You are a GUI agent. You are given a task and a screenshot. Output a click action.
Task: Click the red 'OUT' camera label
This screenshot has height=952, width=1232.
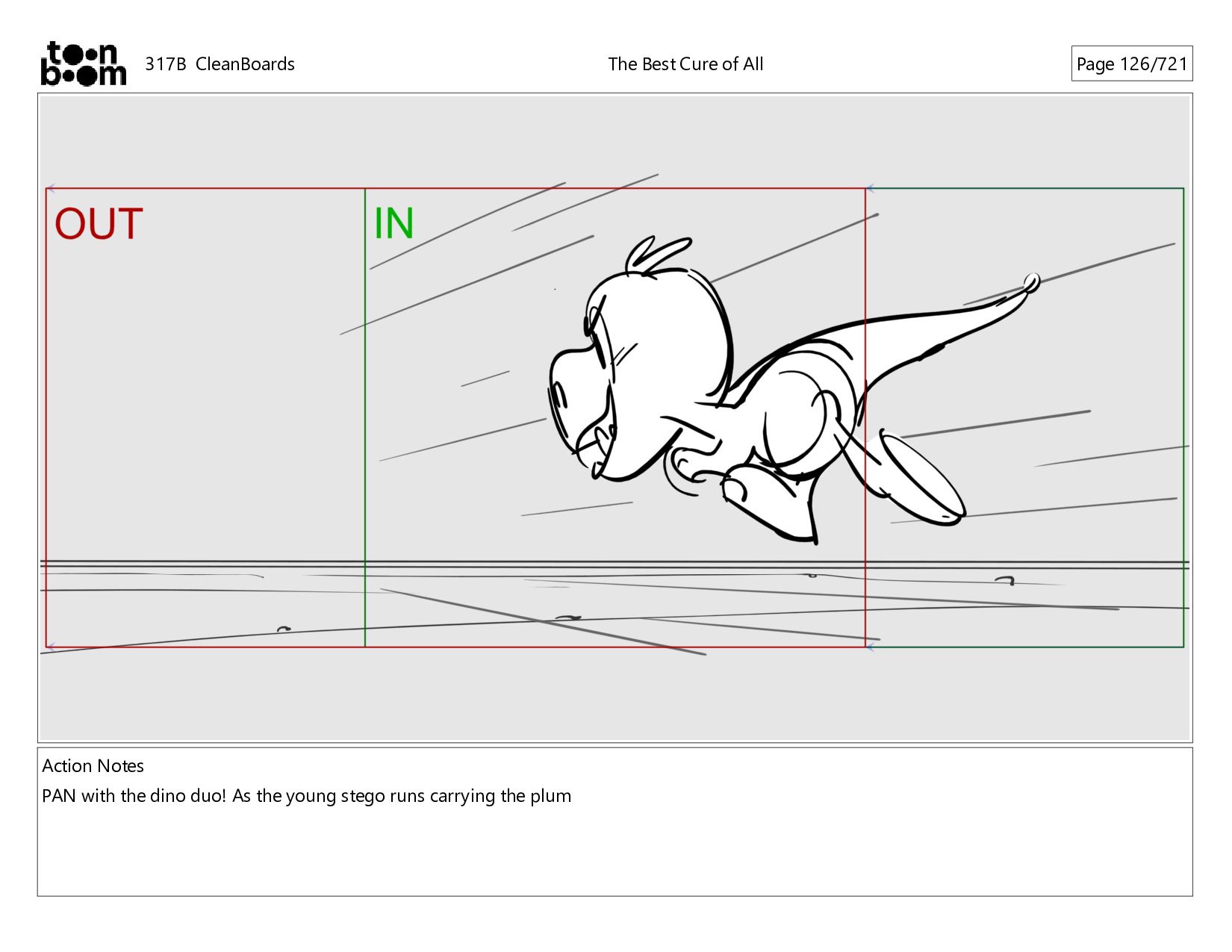(99, 223)
